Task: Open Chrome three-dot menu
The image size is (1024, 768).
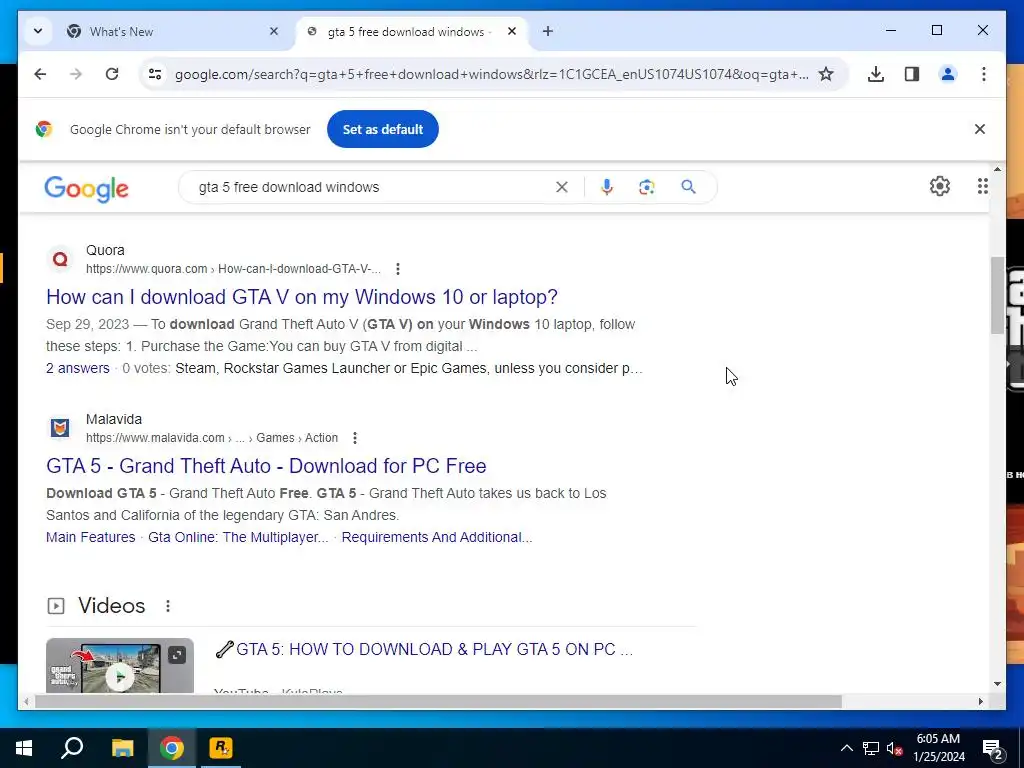Action: point(984,74)
